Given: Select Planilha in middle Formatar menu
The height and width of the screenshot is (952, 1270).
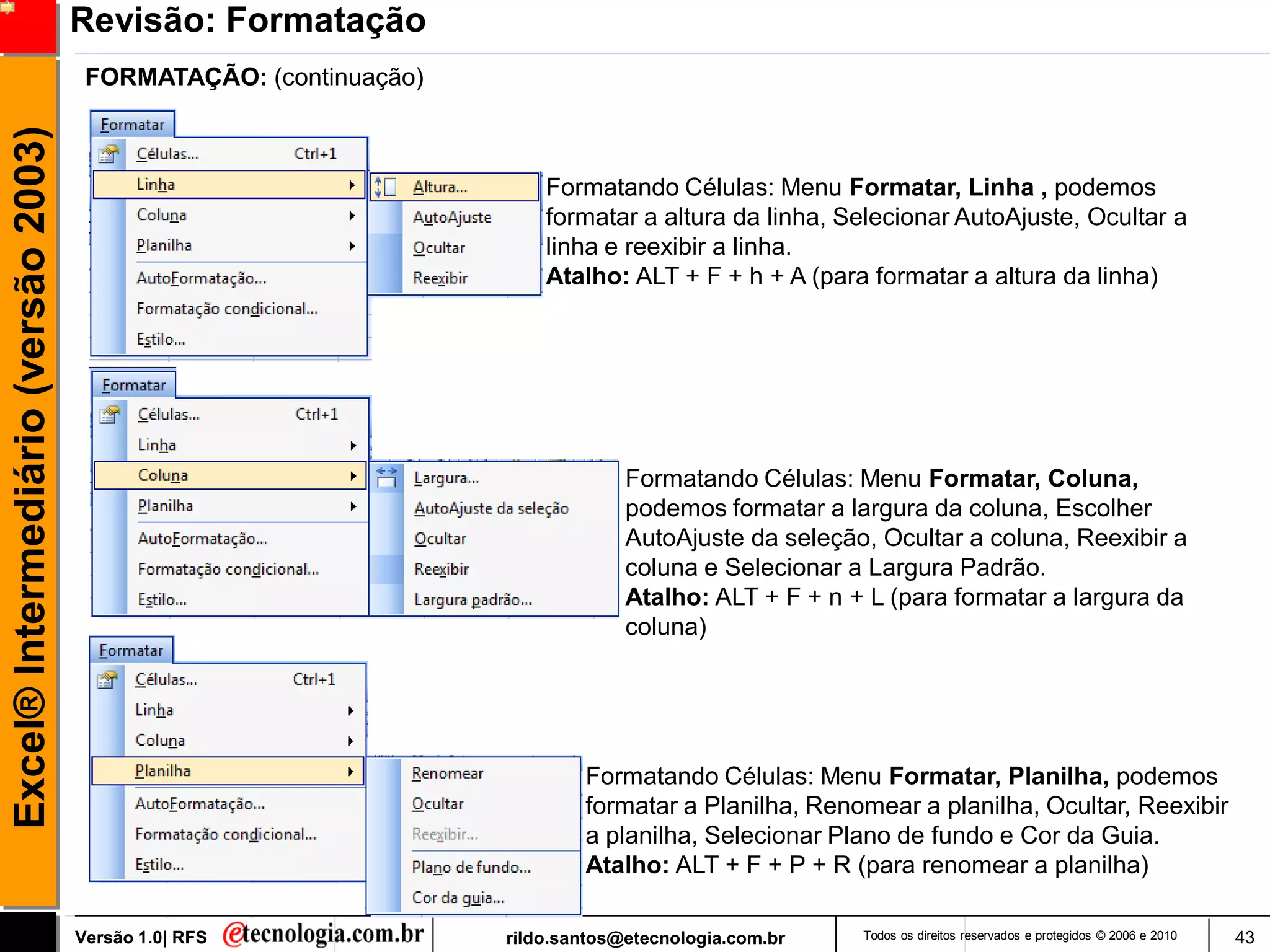Looking at the screenshot, I should [x=230, y=506].
